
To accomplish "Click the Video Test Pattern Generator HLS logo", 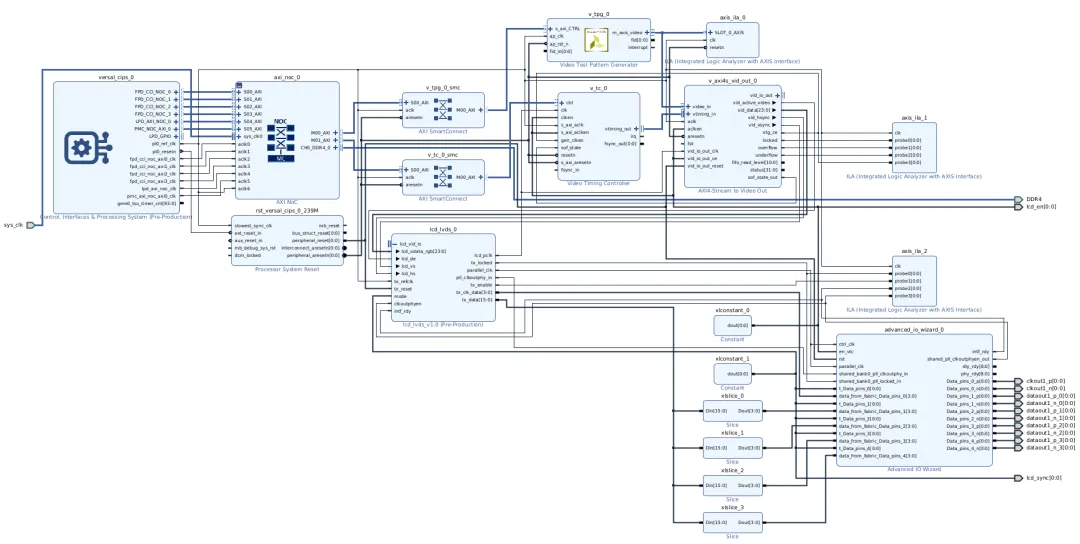I will tap(597, 40).
